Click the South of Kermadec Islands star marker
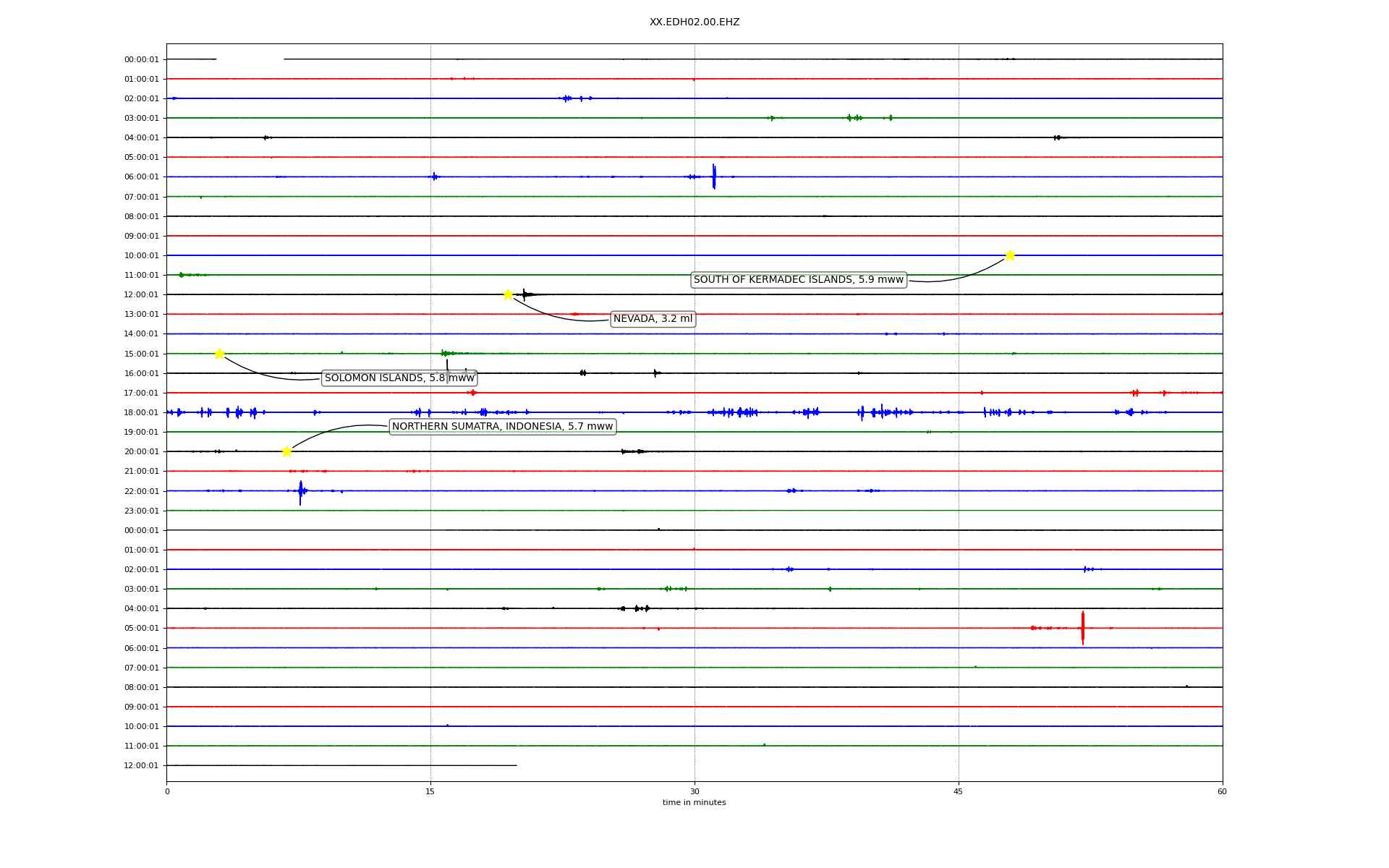The image size is (1389, 868). [x=1010, y=255]
